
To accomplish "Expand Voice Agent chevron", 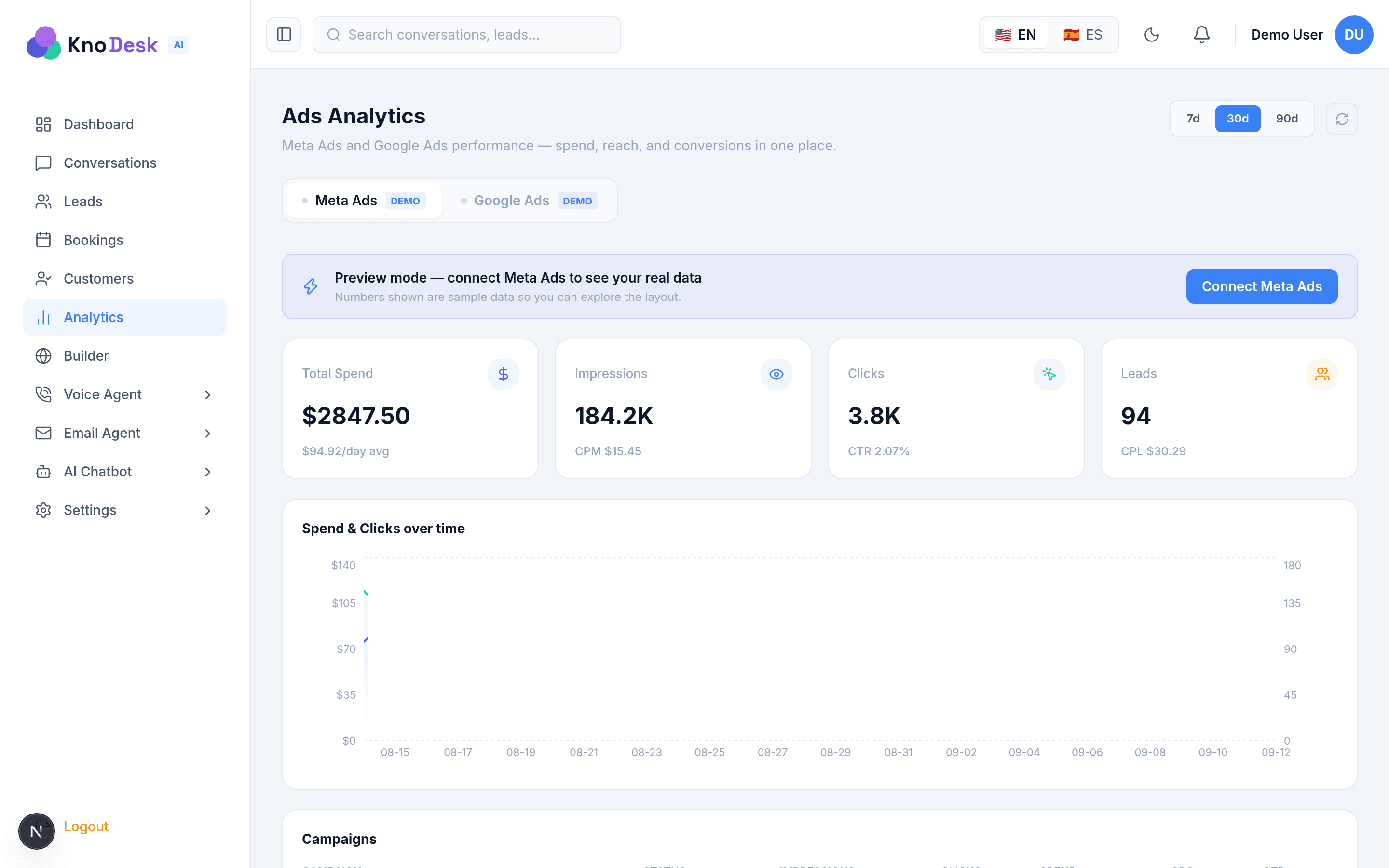I will click(208, 394).
